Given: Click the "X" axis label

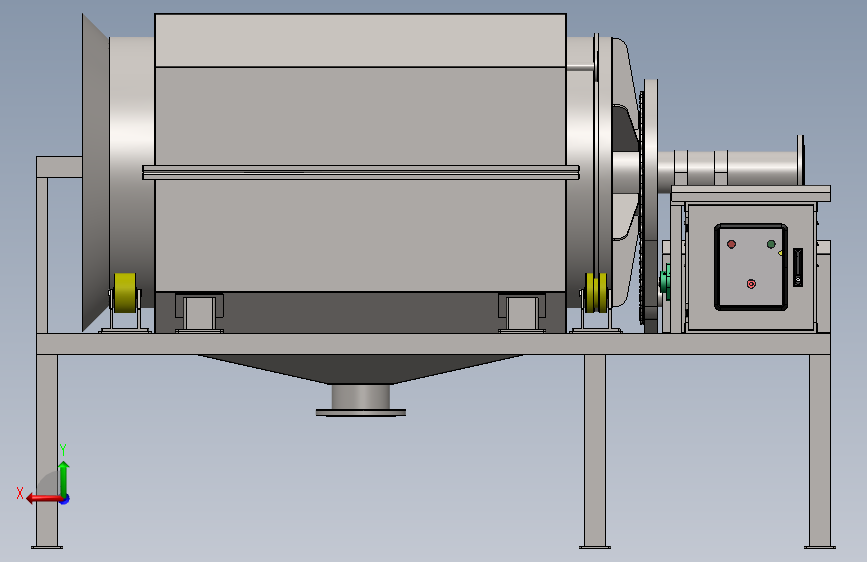Looking at the screenshot, I should tap(20, 493).
